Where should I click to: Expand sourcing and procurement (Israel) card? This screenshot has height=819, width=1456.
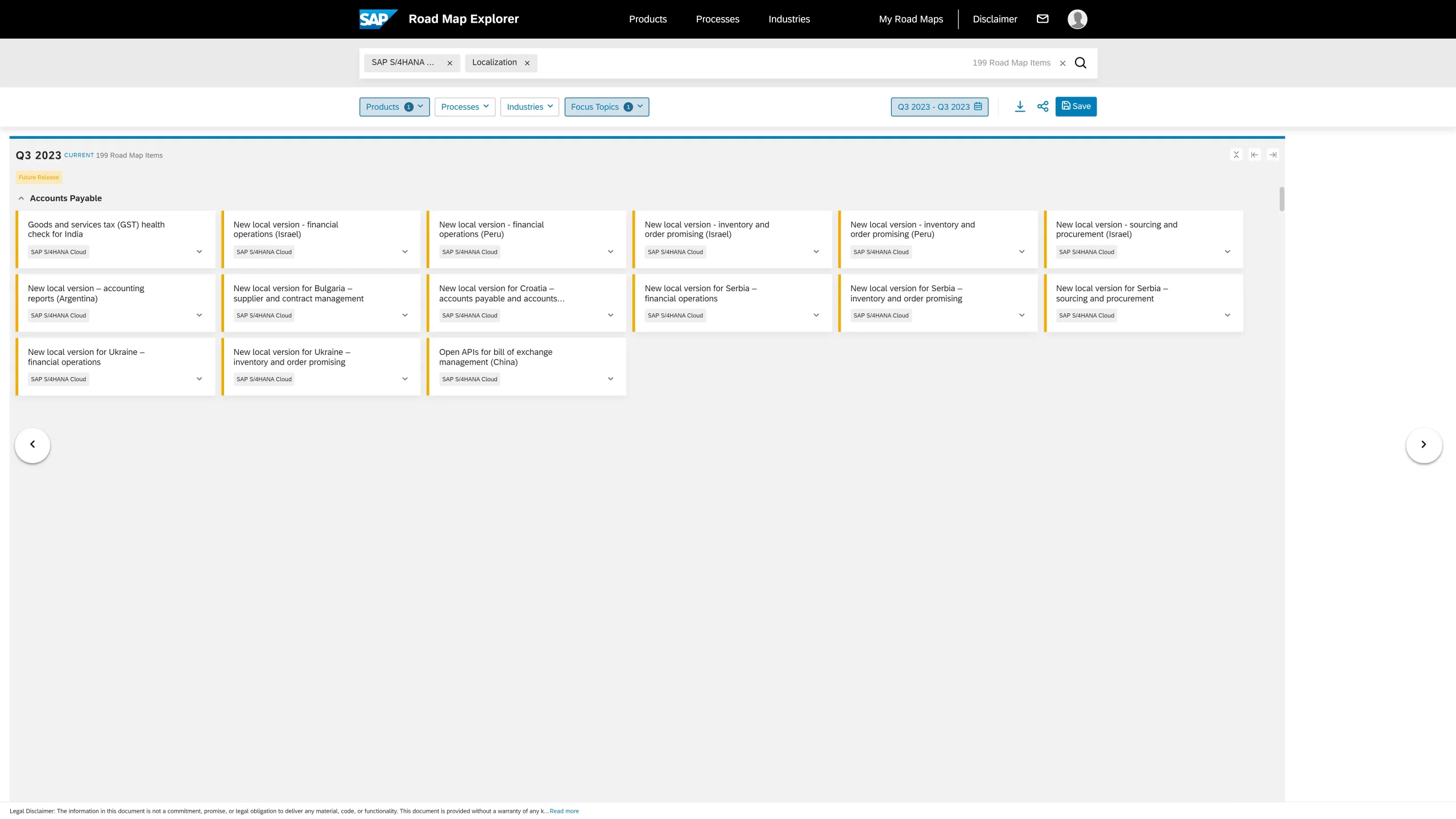click(1227, 252)
